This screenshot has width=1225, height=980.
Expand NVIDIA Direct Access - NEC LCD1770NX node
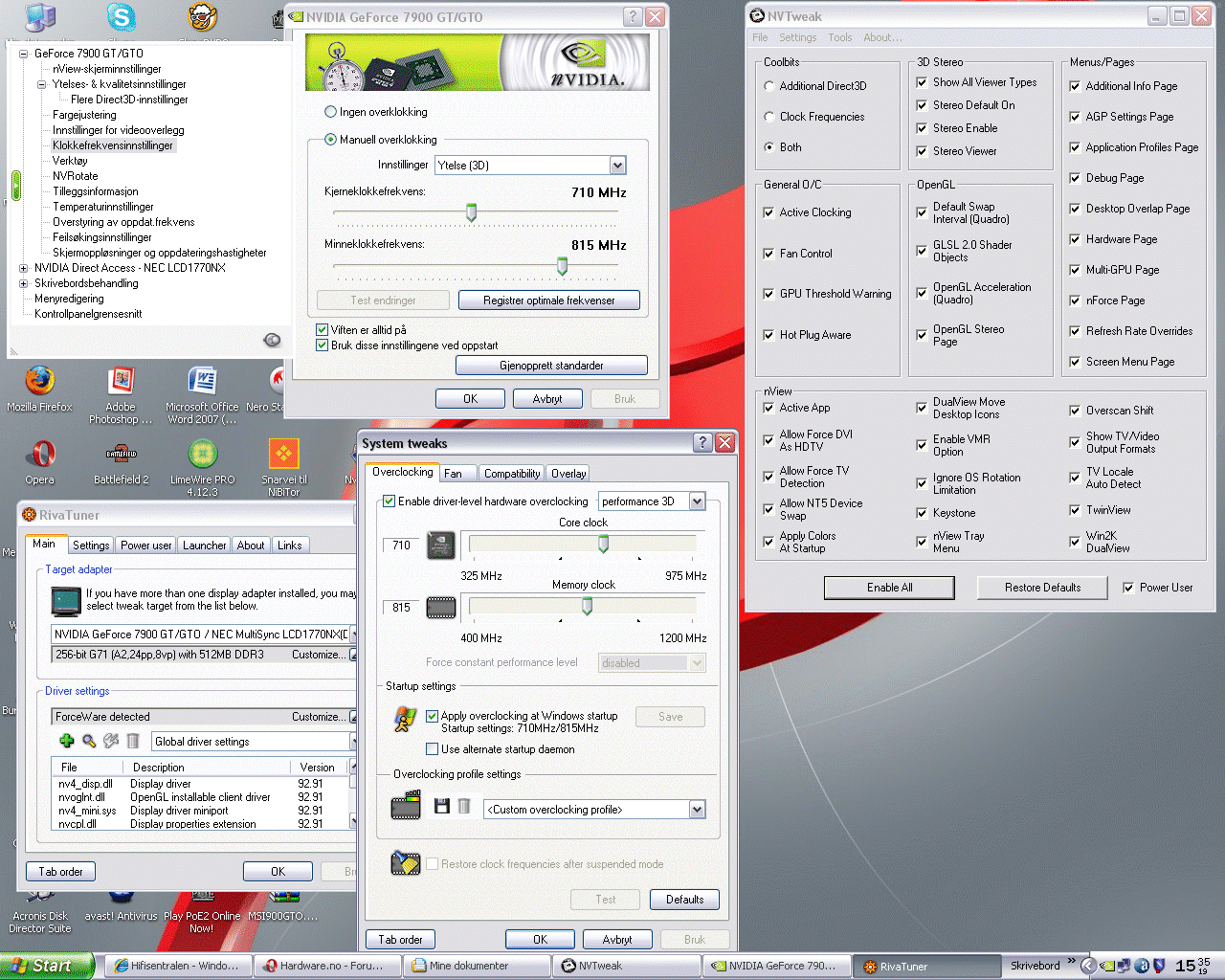point(24,268)
